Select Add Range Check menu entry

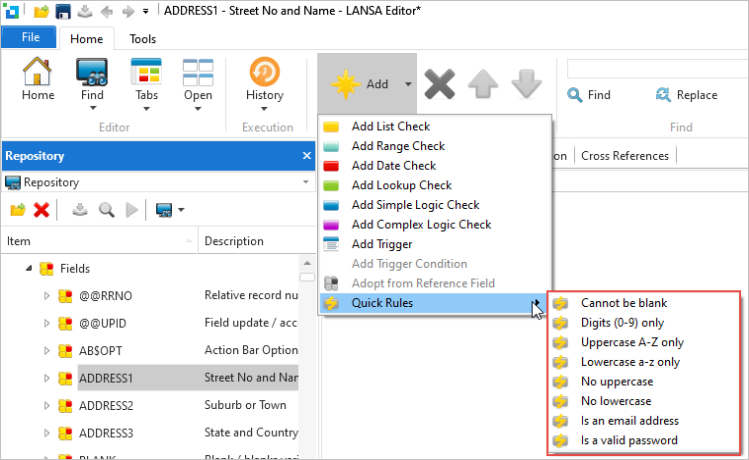click(398, 146)
